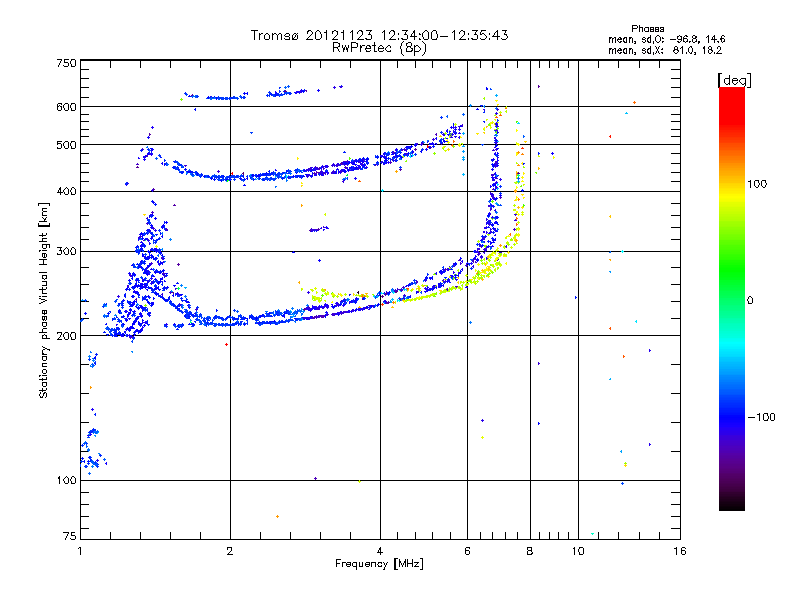Click y-axis tick label '500'
800x600 pixels.
pyautogui.click(x=66, y=145)
